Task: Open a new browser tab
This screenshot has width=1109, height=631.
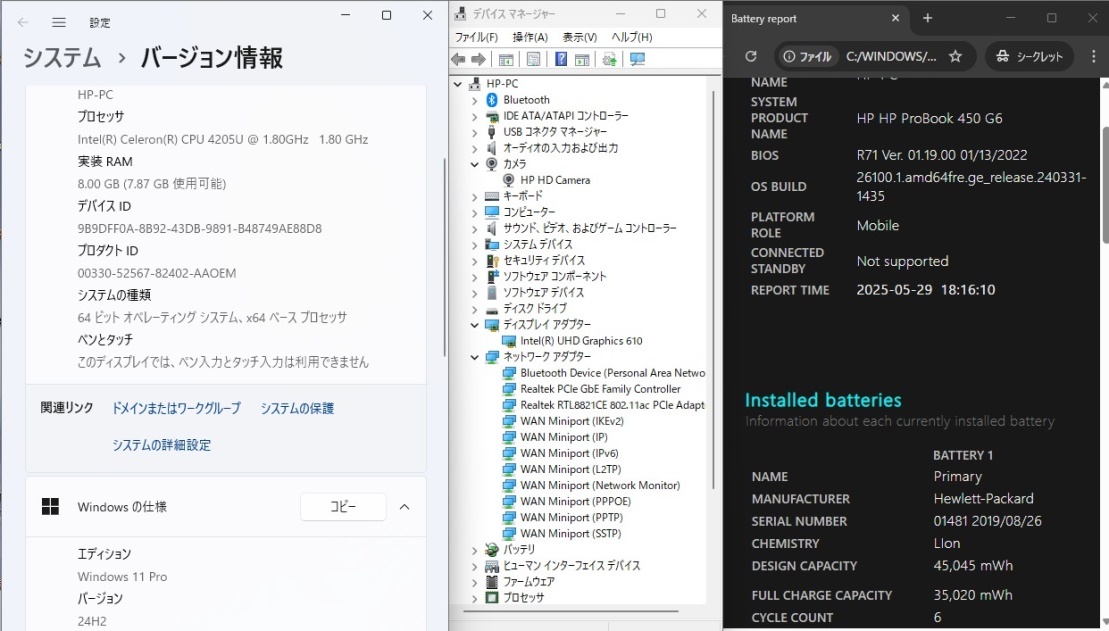Action: [928, 18]
